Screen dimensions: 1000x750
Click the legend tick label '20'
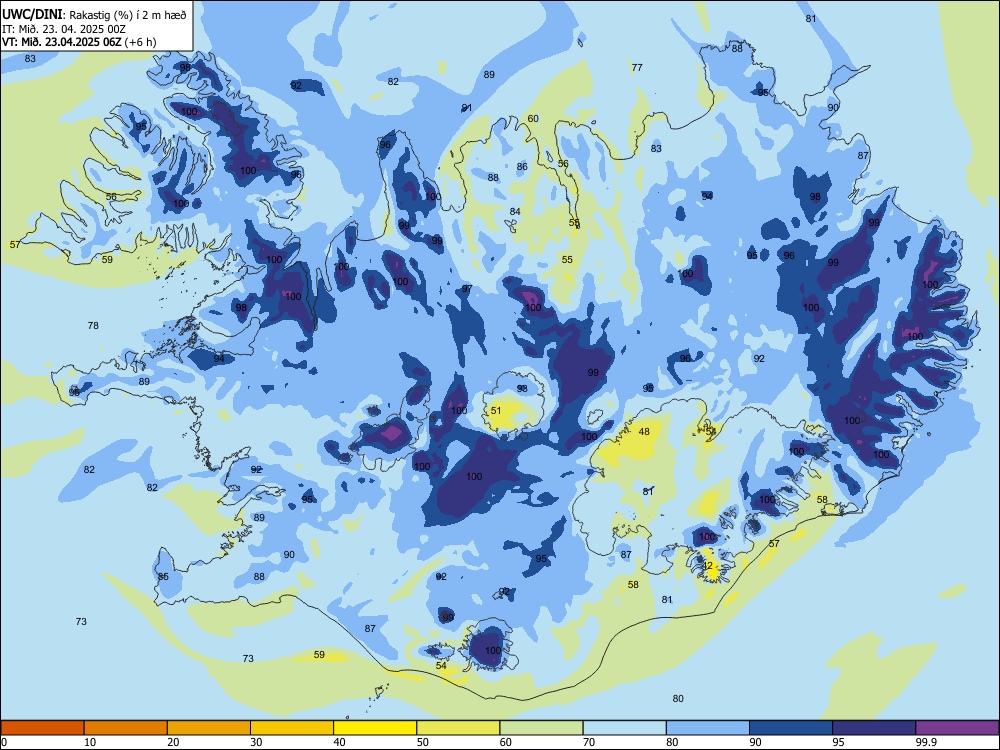tap(173, 742)
